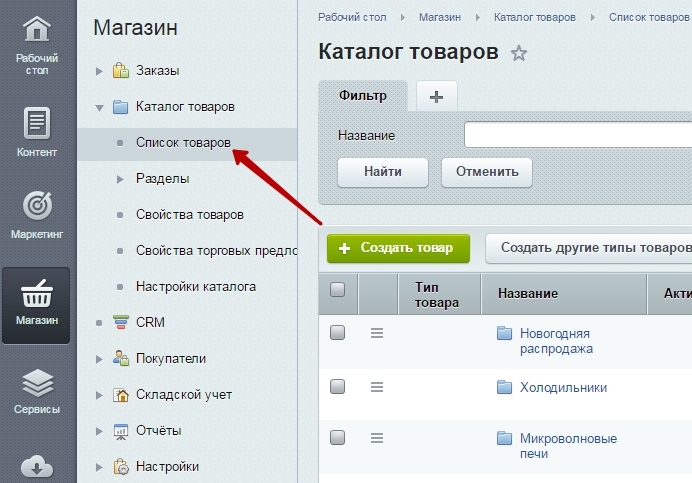Click folder icon next to Микроволновые печи
Image resolution: width=692 pixels, height=483 pixels.
504,438
